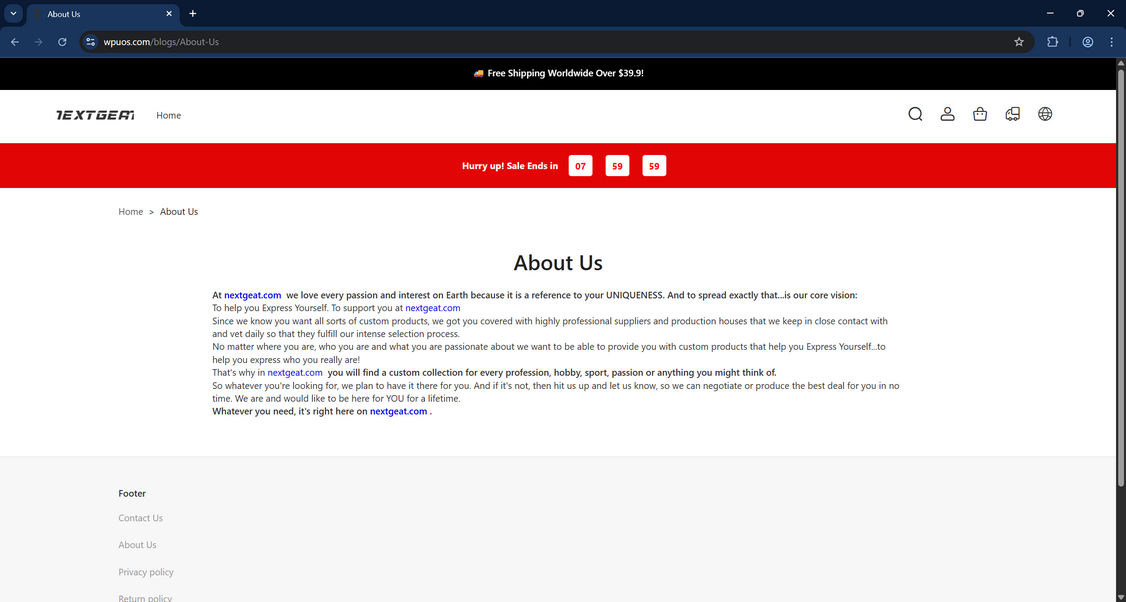Open a new browser tab
This screenshot has height=602, width=1126.
click(192, 14)
